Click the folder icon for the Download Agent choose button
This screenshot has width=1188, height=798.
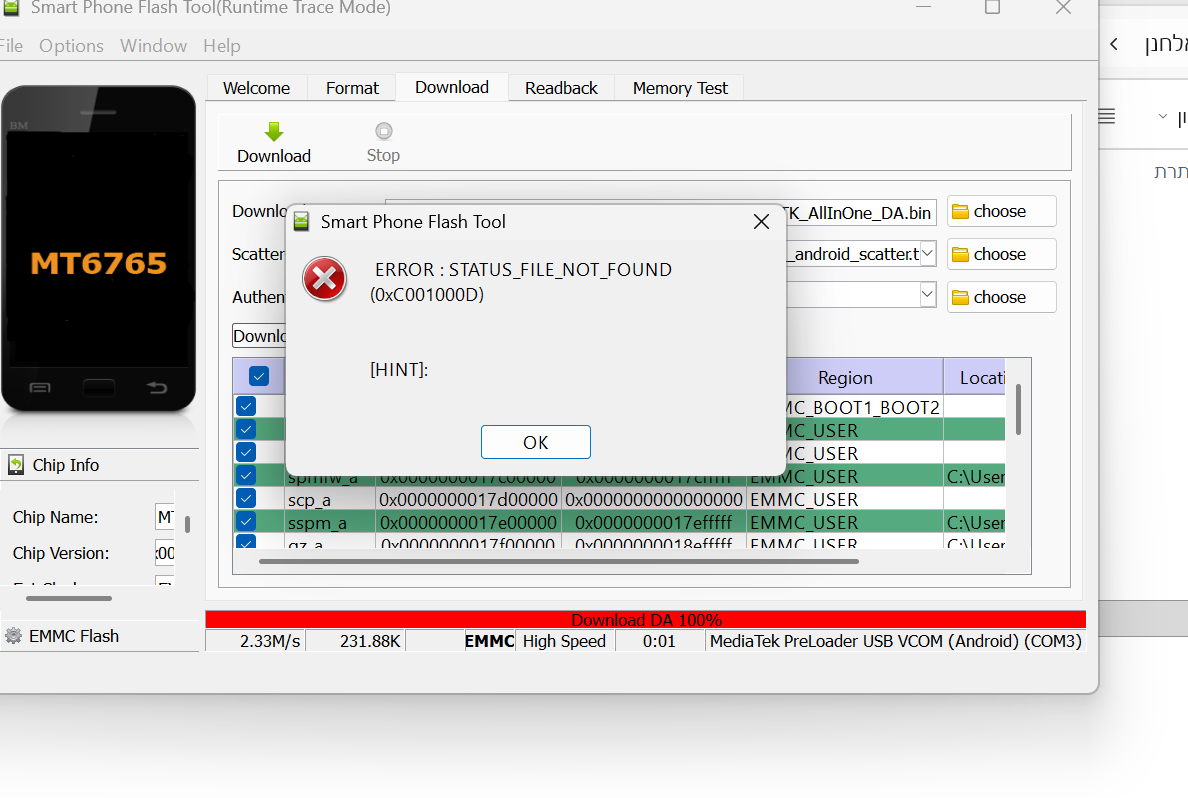tap(960, 212)
